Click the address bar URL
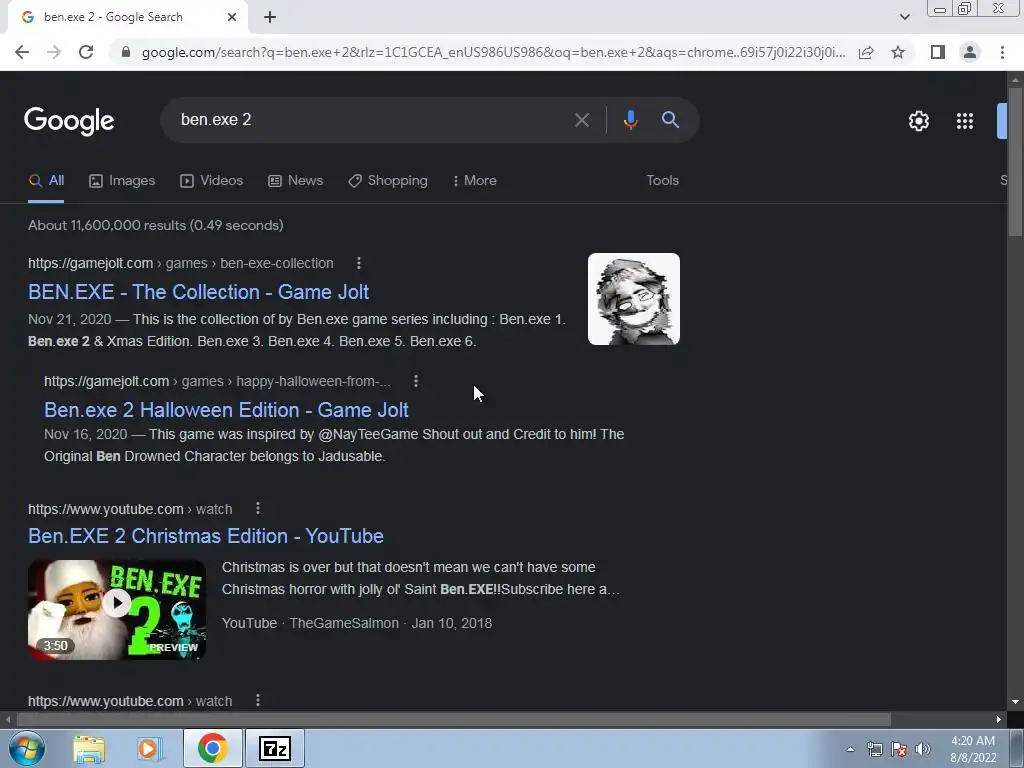Viewport: 1024px width, 768px height. tap(493, 52)
